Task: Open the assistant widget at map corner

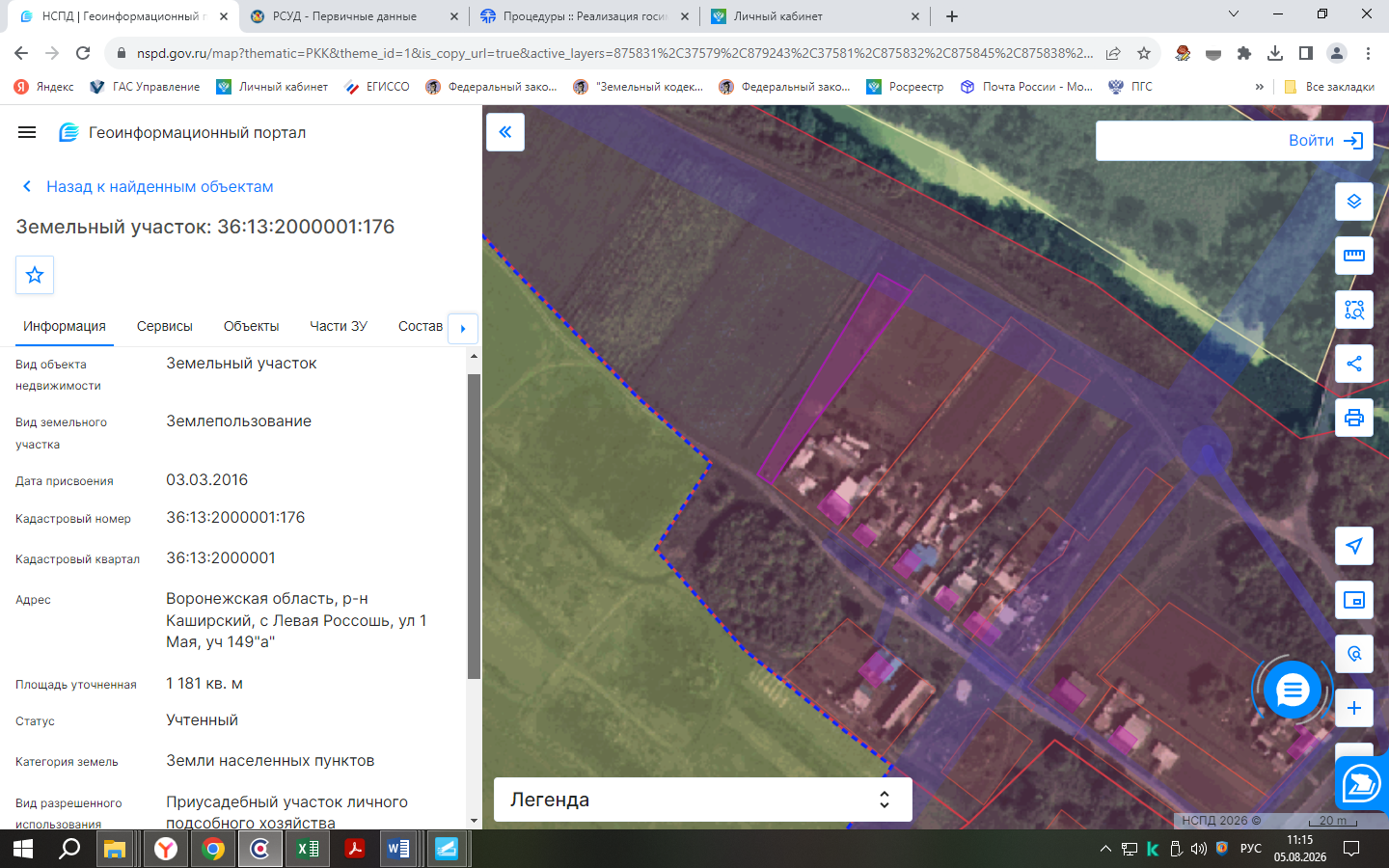Action: coord(1361,783)
